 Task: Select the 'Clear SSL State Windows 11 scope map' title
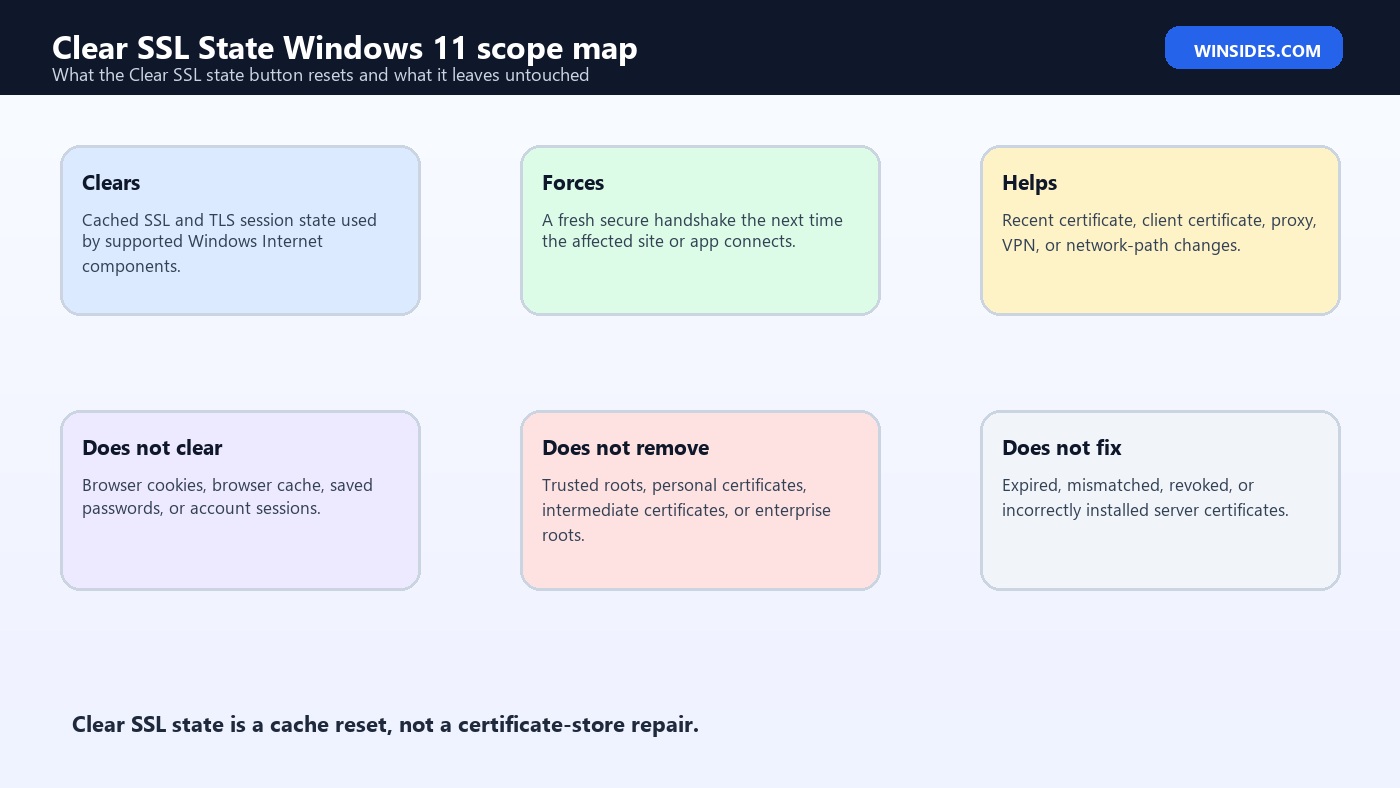[x=345, y=48]
